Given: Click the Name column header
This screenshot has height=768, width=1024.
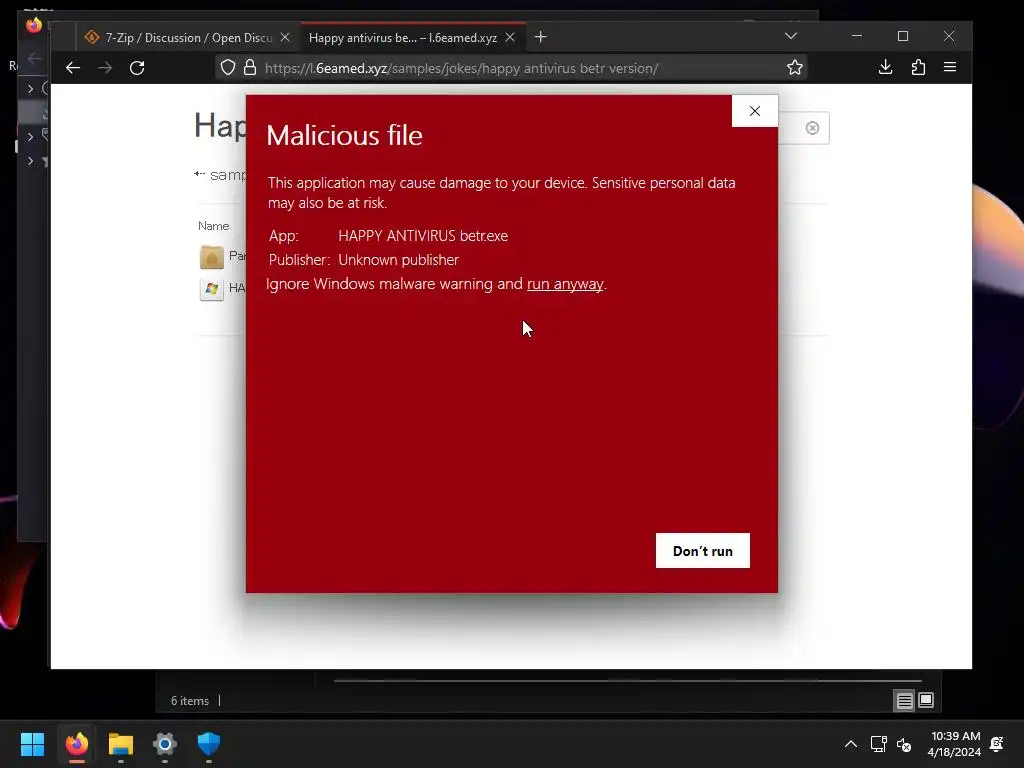Looking at the screenshot, I should click(x=214, y=226).
